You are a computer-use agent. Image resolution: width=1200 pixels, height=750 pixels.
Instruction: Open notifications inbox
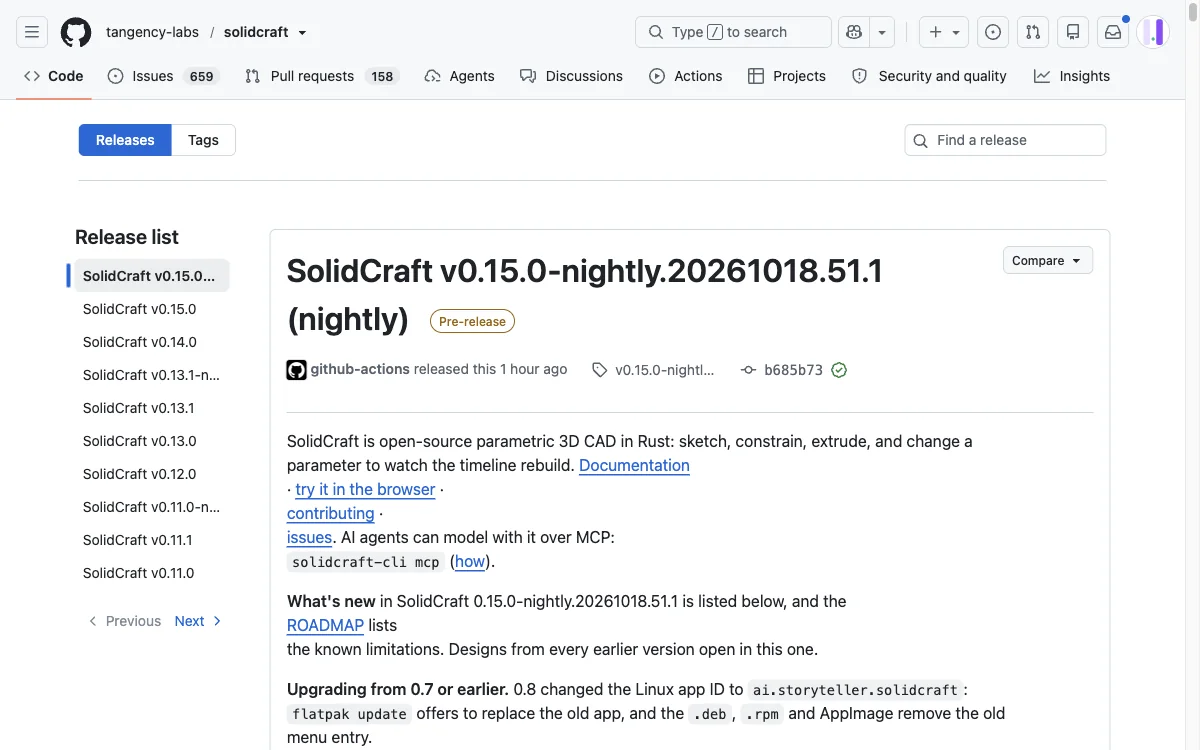coord(1113,32)
